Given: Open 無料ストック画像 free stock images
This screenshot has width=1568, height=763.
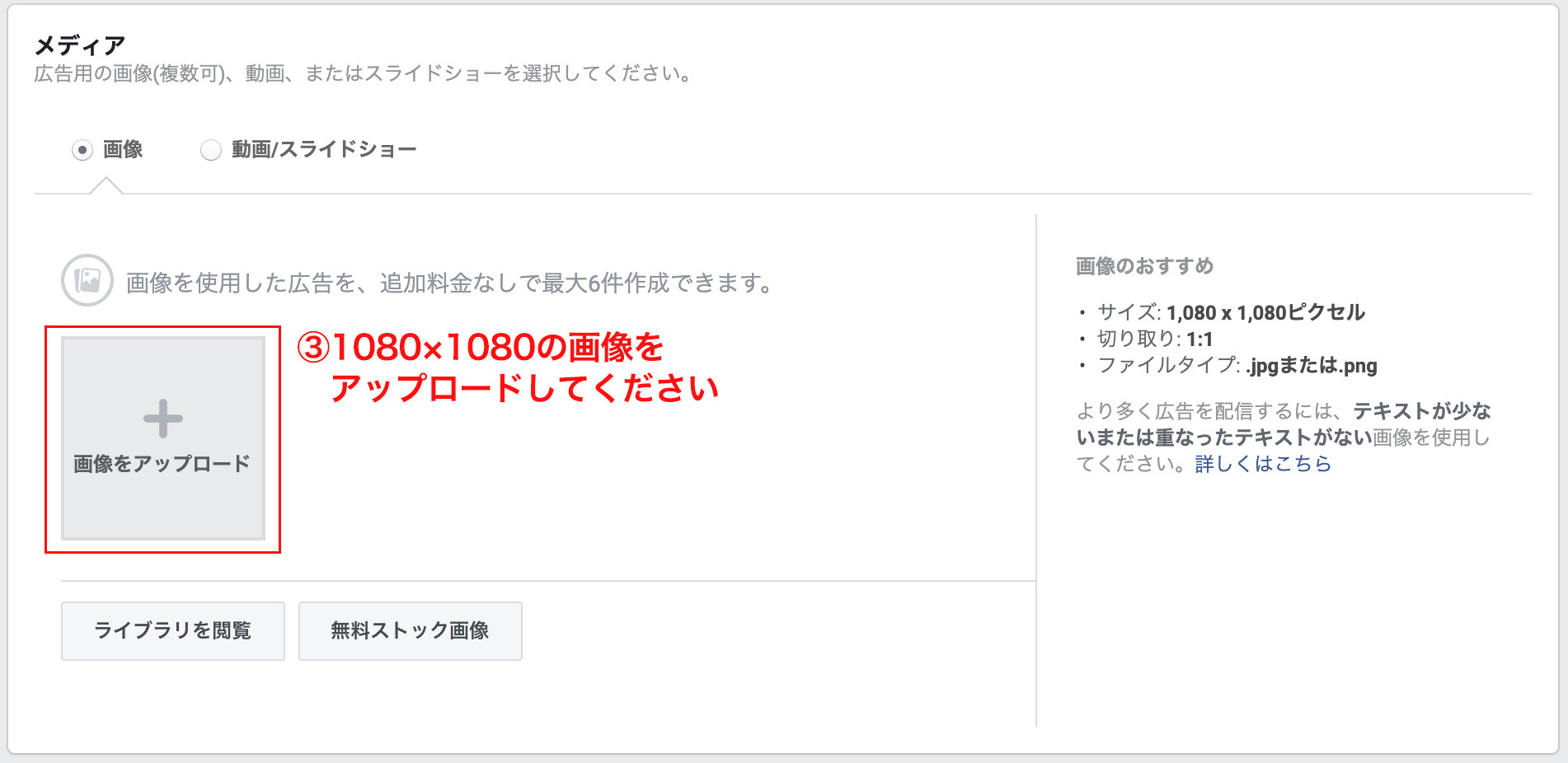Looking at the screenshot, I should [410, 630].
